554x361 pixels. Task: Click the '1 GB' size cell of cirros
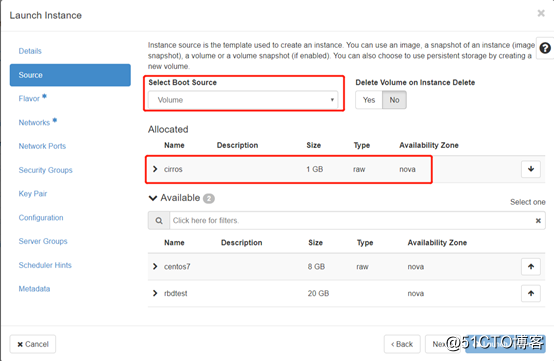(314, 169)
